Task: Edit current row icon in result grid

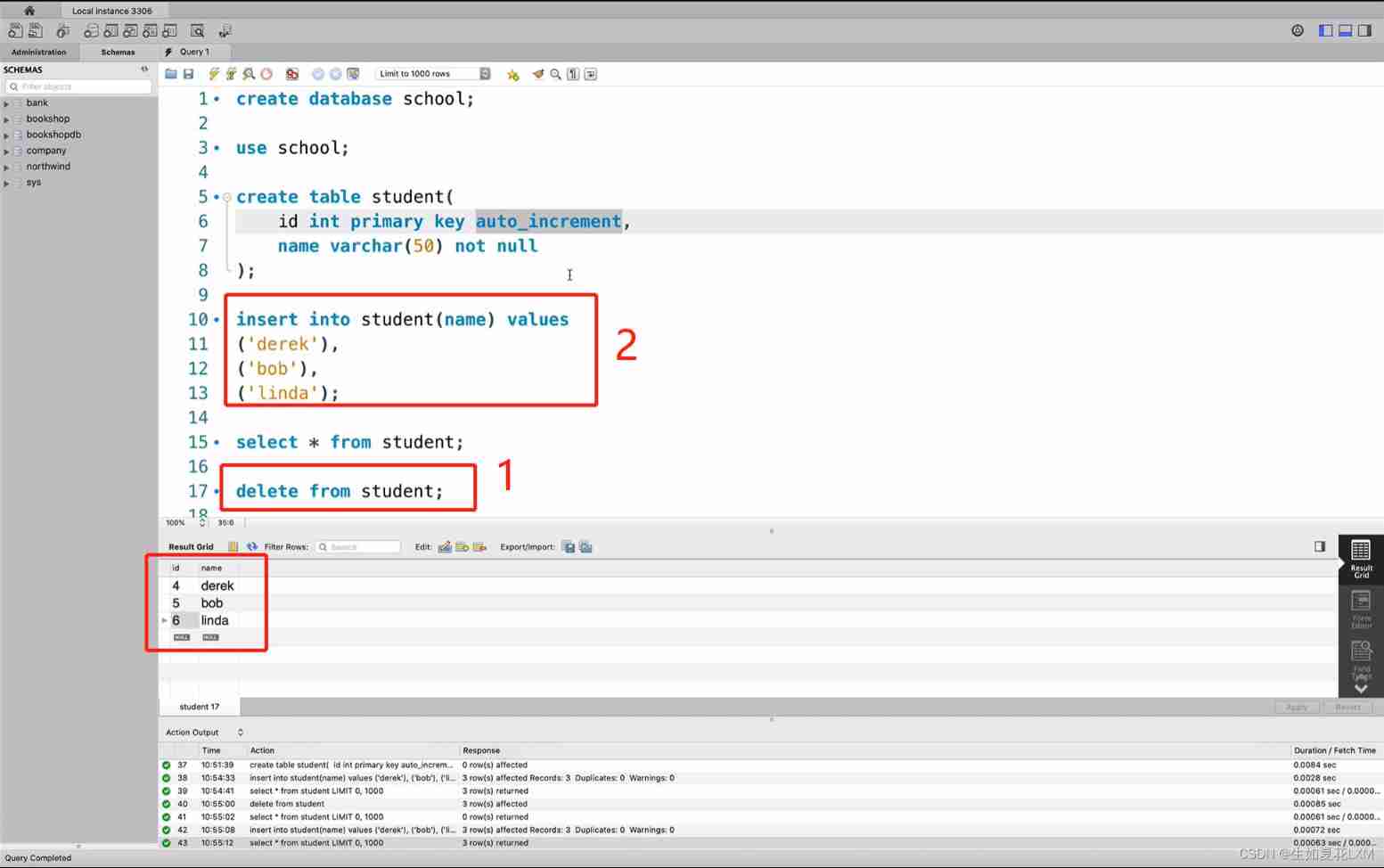Action: [x=445, y=546]
